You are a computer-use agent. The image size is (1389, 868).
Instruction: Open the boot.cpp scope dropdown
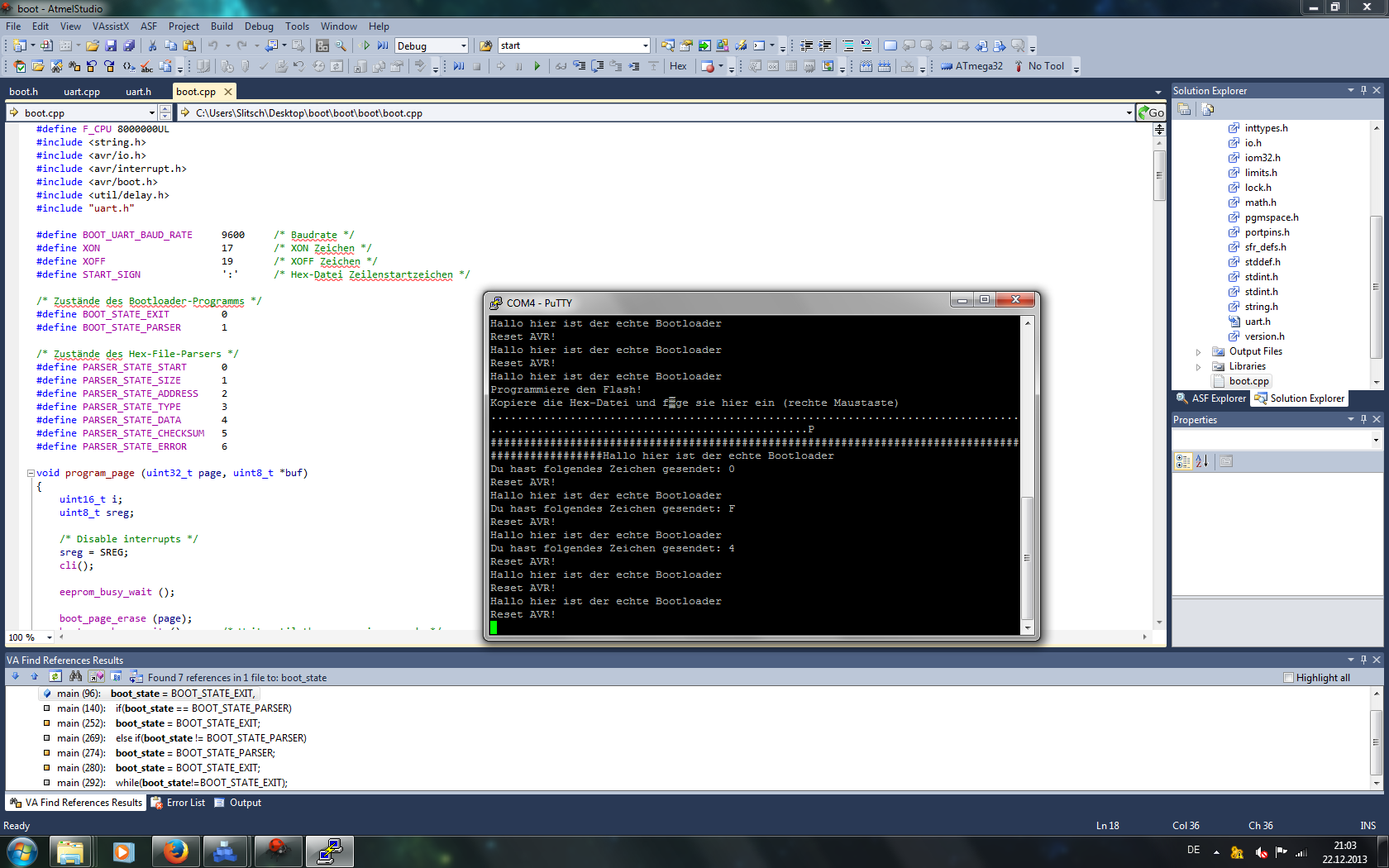pyautogui.click(x=151, y=112)
